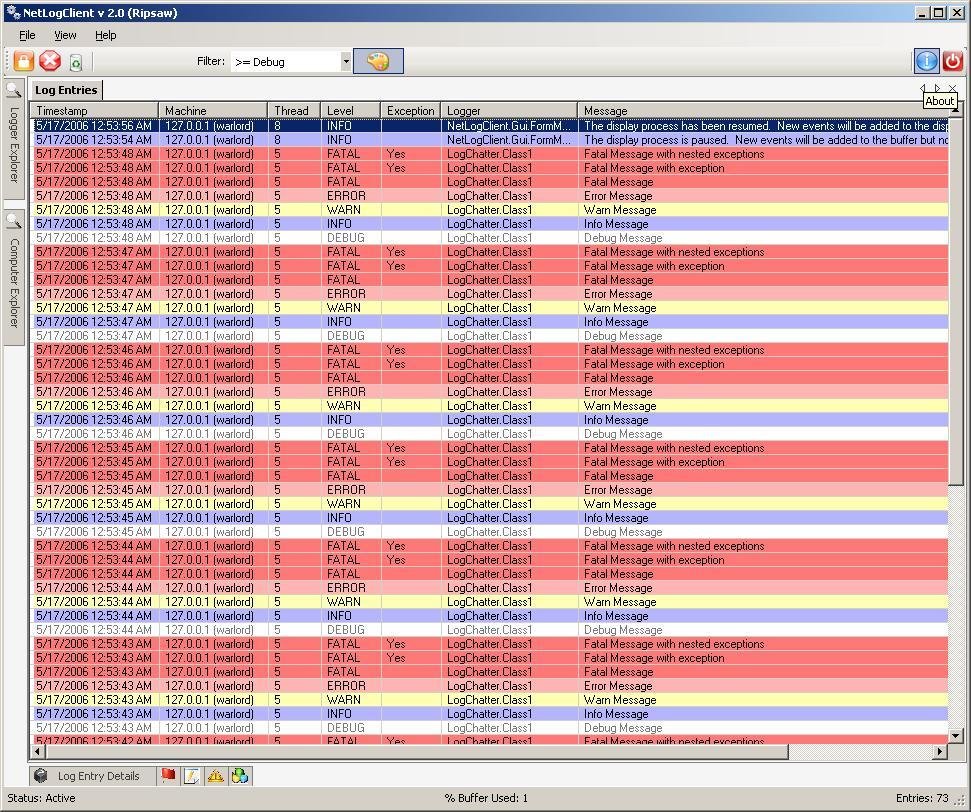Viewport: 971px width, 812px height.
Task: Click the recycle/refresh toolbar icon
Action: pyautogui.click(x=76, y=61)
